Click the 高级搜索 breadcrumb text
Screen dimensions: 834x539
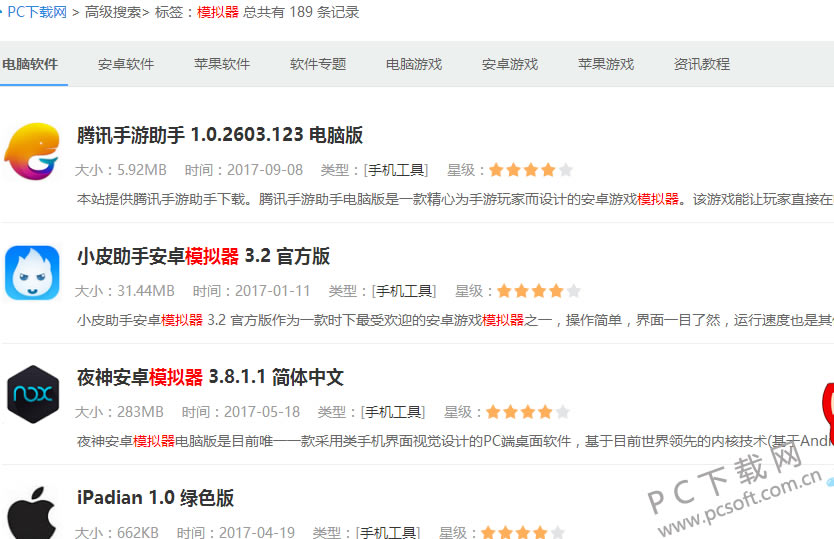click(113, 12)
